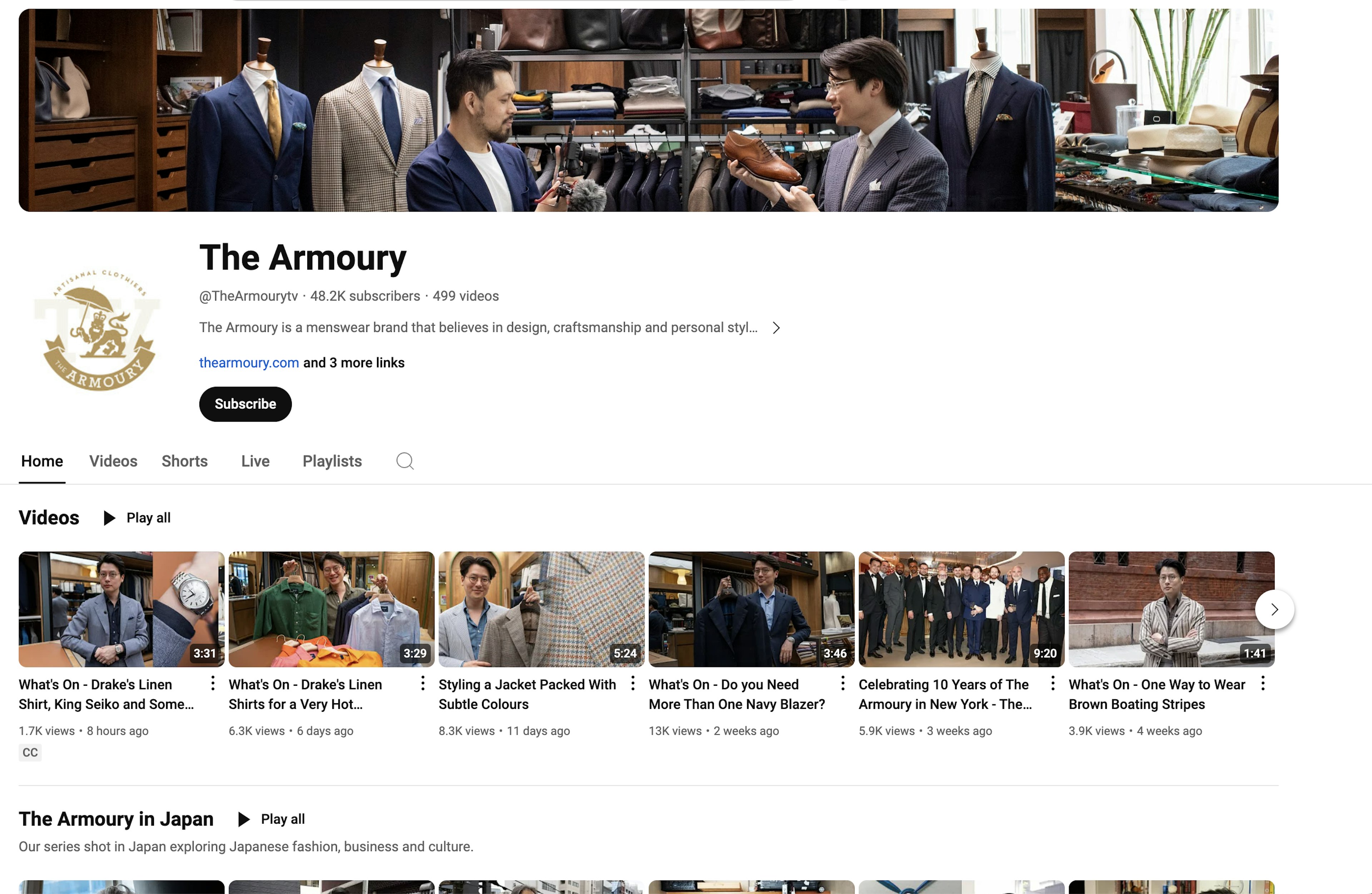
Task: Show next videos with the carousel arrow
Action: click(x=1274, y=609)
